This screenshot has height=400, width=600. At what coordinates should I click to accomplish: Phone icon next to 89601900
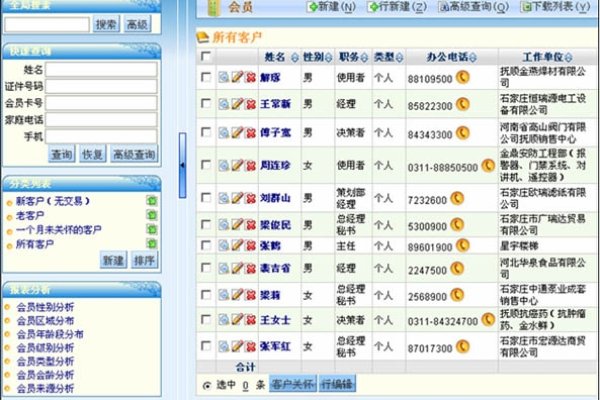[x=463, y=245]
